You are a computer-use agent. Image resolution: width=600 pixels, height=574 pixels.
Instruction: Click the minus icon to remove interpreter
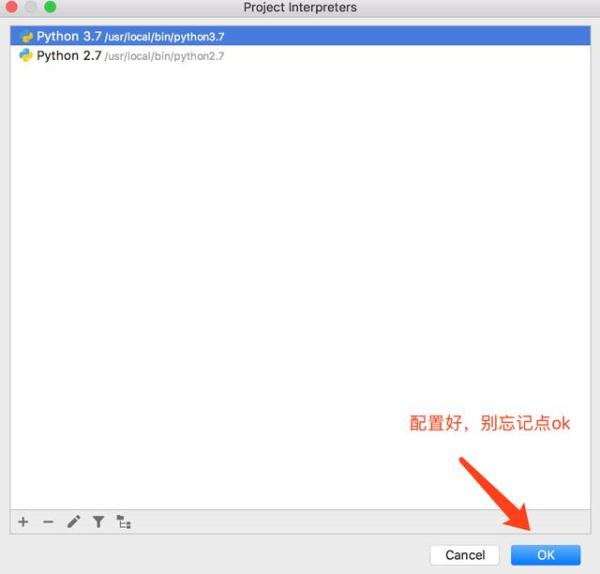[x=48, y=522]
